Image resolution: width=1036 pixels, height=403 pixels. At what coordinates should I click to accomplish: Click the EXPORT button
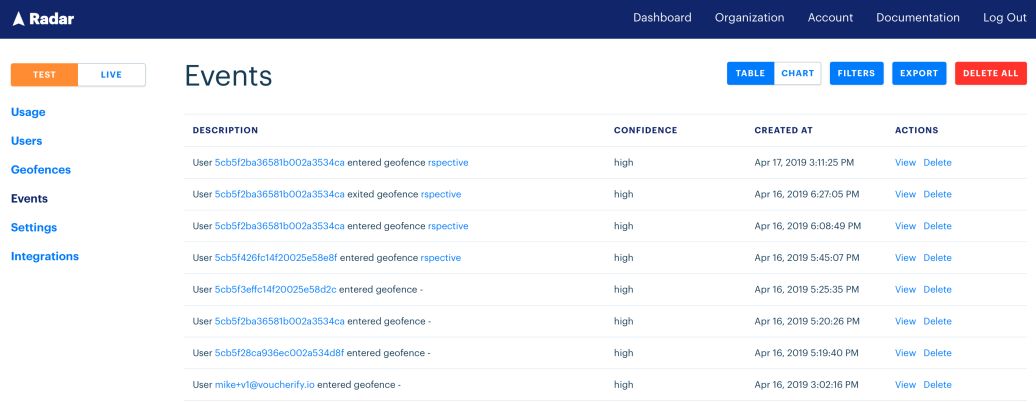tap(918, 73)
